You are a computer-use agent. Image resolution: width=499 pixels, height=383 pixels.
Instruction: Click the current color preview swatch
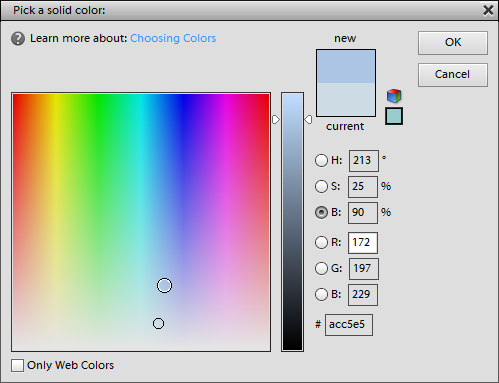tap(346, 99)
